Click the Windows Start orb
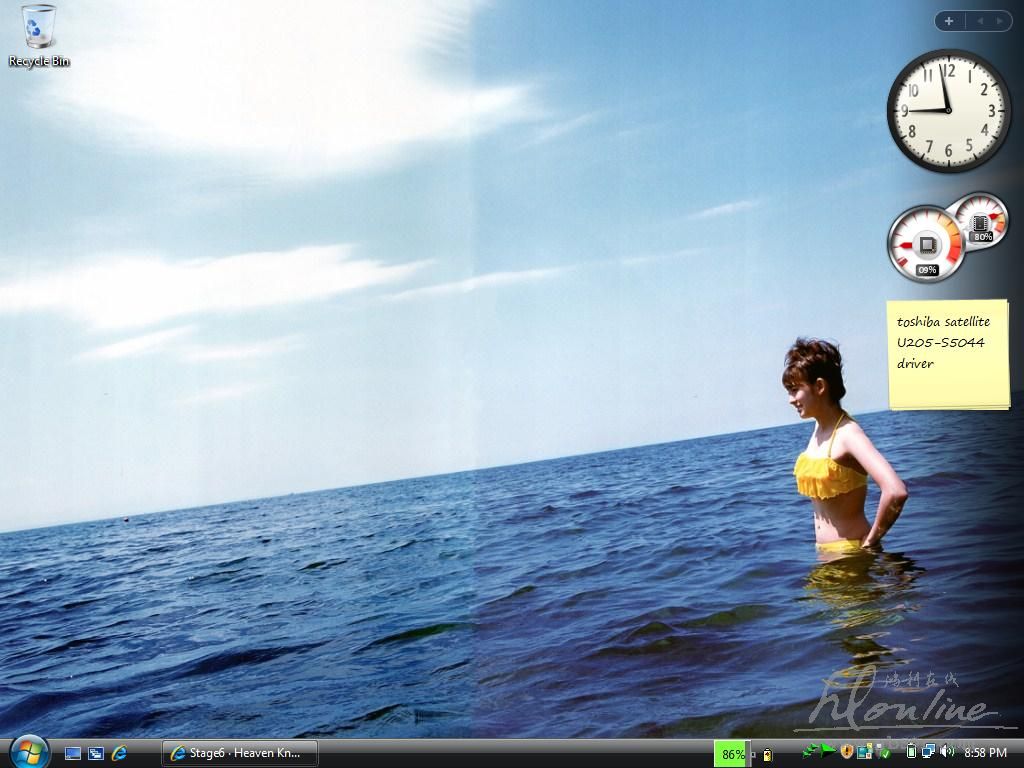 tap(29, 752)
